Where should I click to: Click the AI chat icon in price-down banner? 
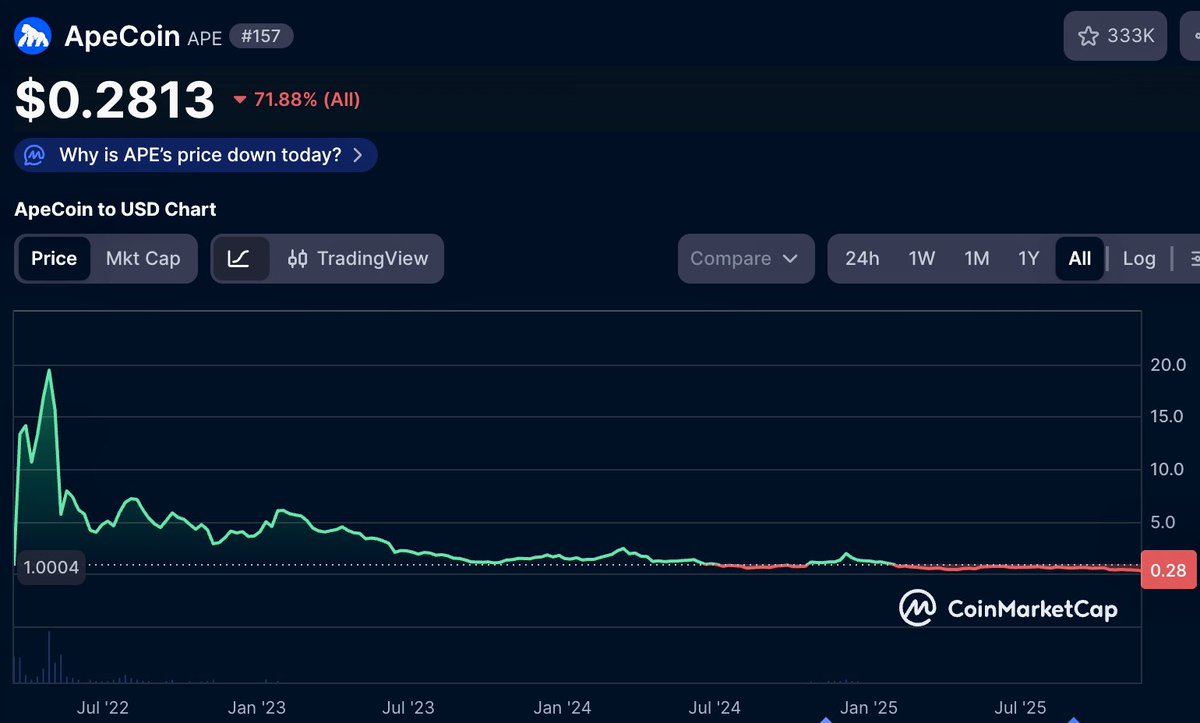click(x=35, y=155)
